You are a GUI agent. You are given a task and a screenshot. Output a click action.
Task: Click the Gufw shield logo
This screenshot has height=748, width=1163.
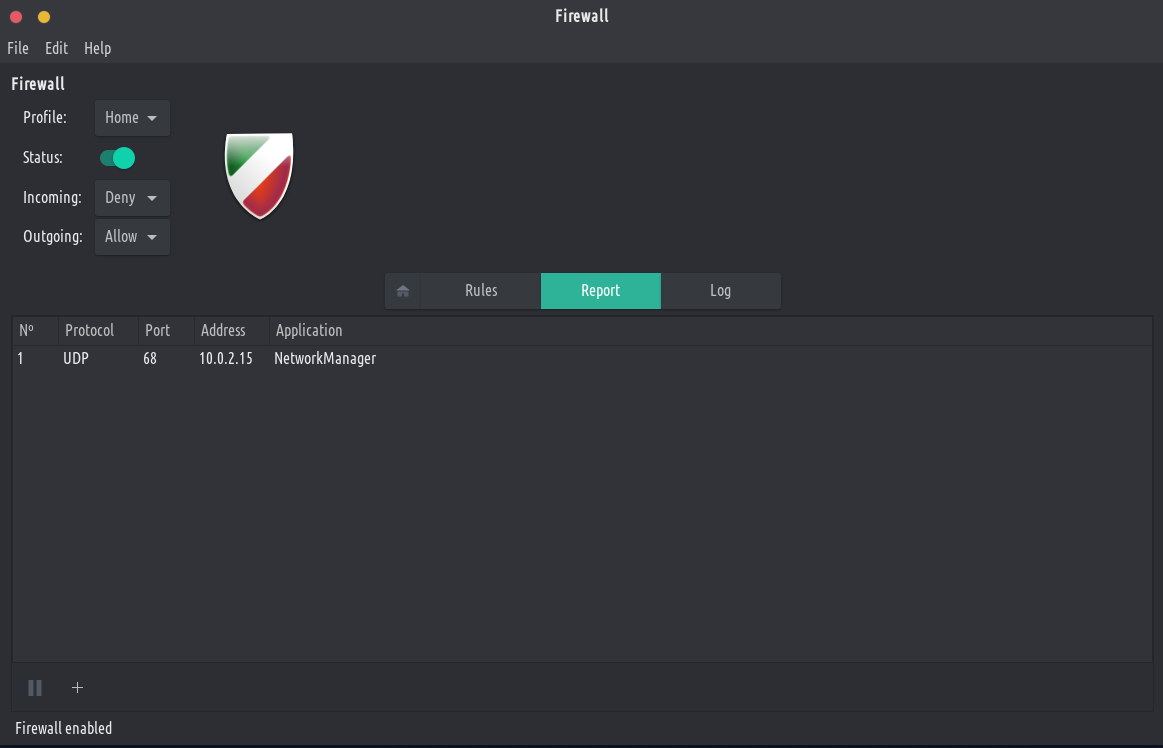(259, 176)
